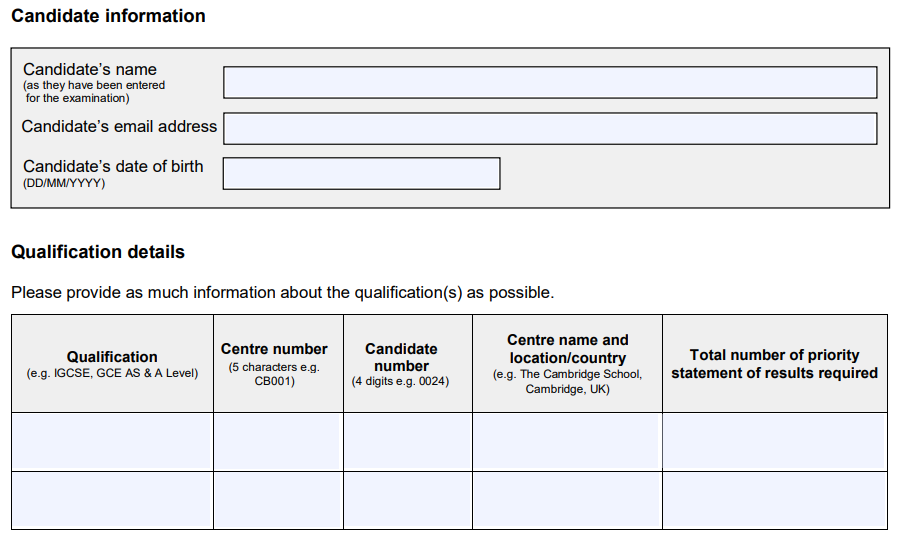Select first row priority statements total cell

pos(775,442)
